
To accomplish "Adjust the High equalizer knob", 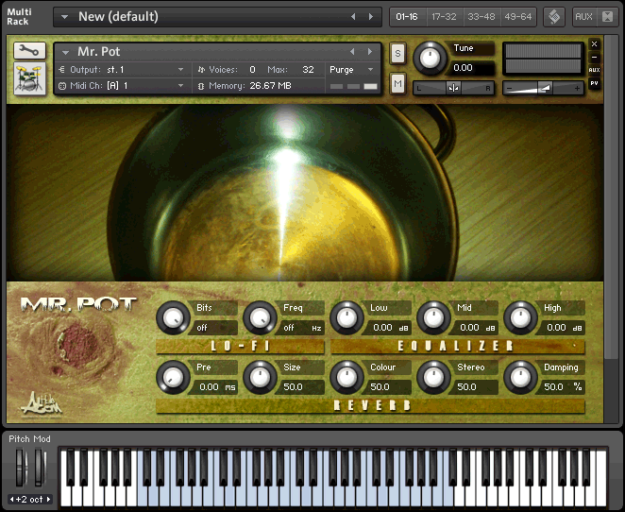I will click(x=520, y=318).
